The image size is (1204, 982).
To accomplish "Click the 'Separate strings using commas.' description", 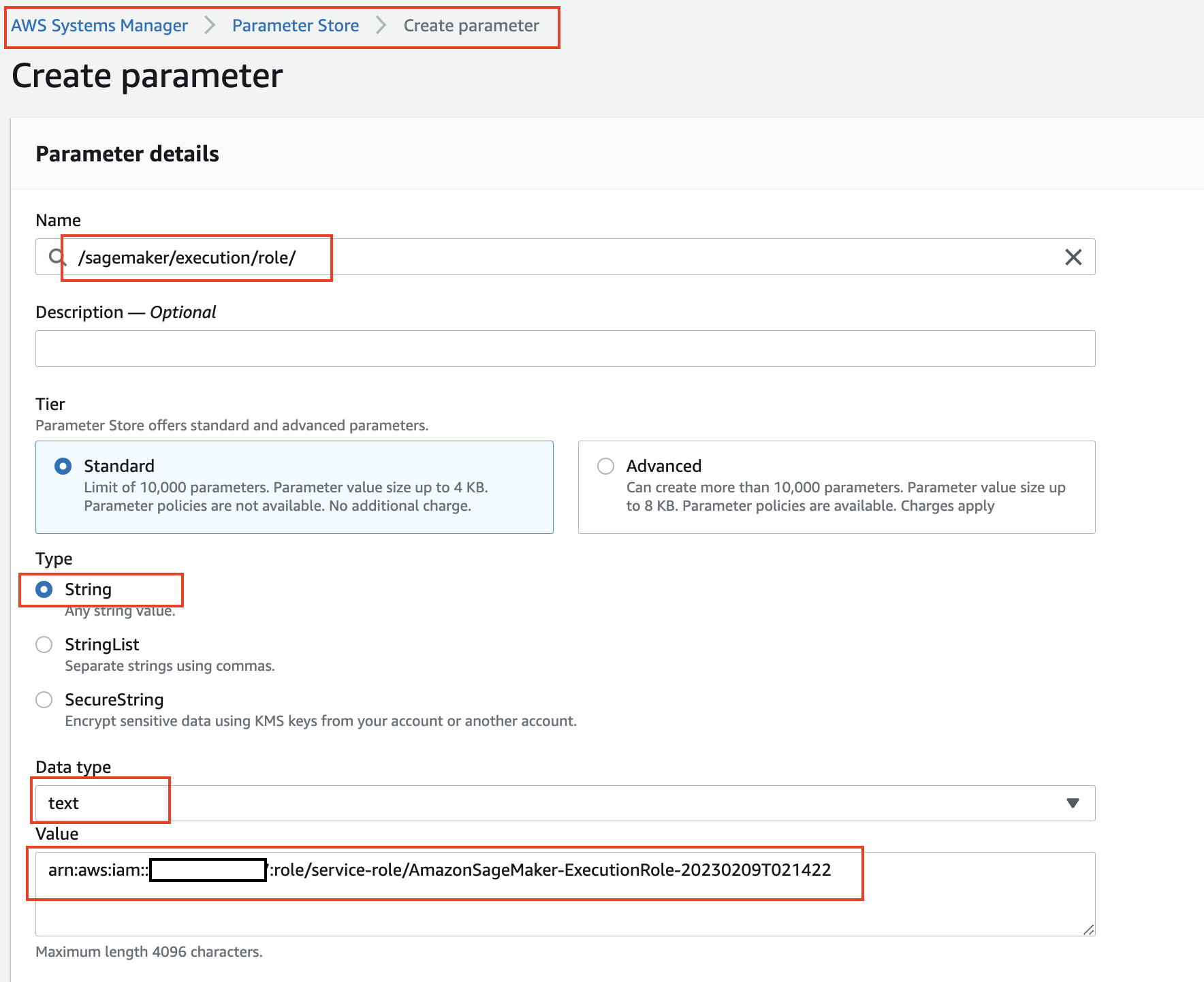I will [x=170, y=666].
